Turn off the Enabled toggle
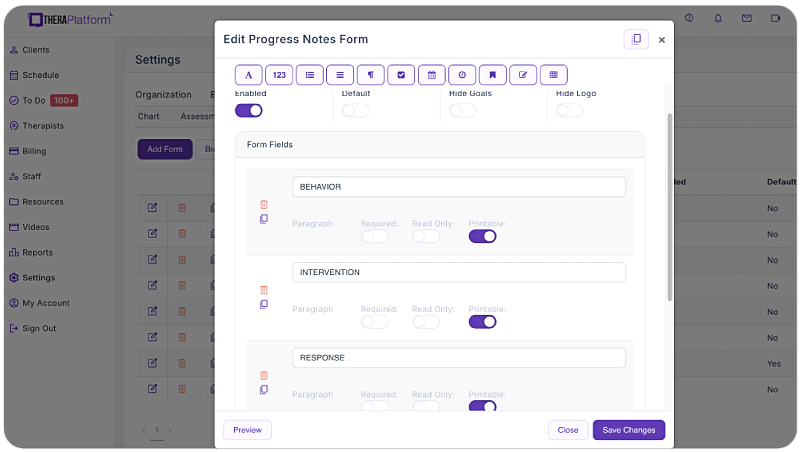 [248, 111]
